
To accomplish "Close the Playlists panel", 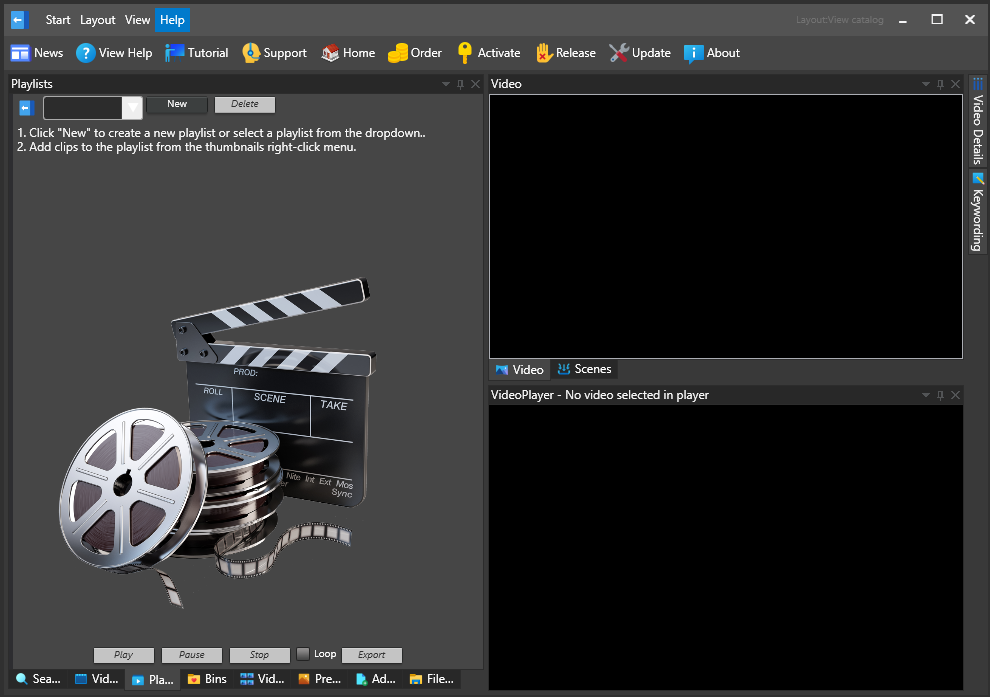I will 475,84.
